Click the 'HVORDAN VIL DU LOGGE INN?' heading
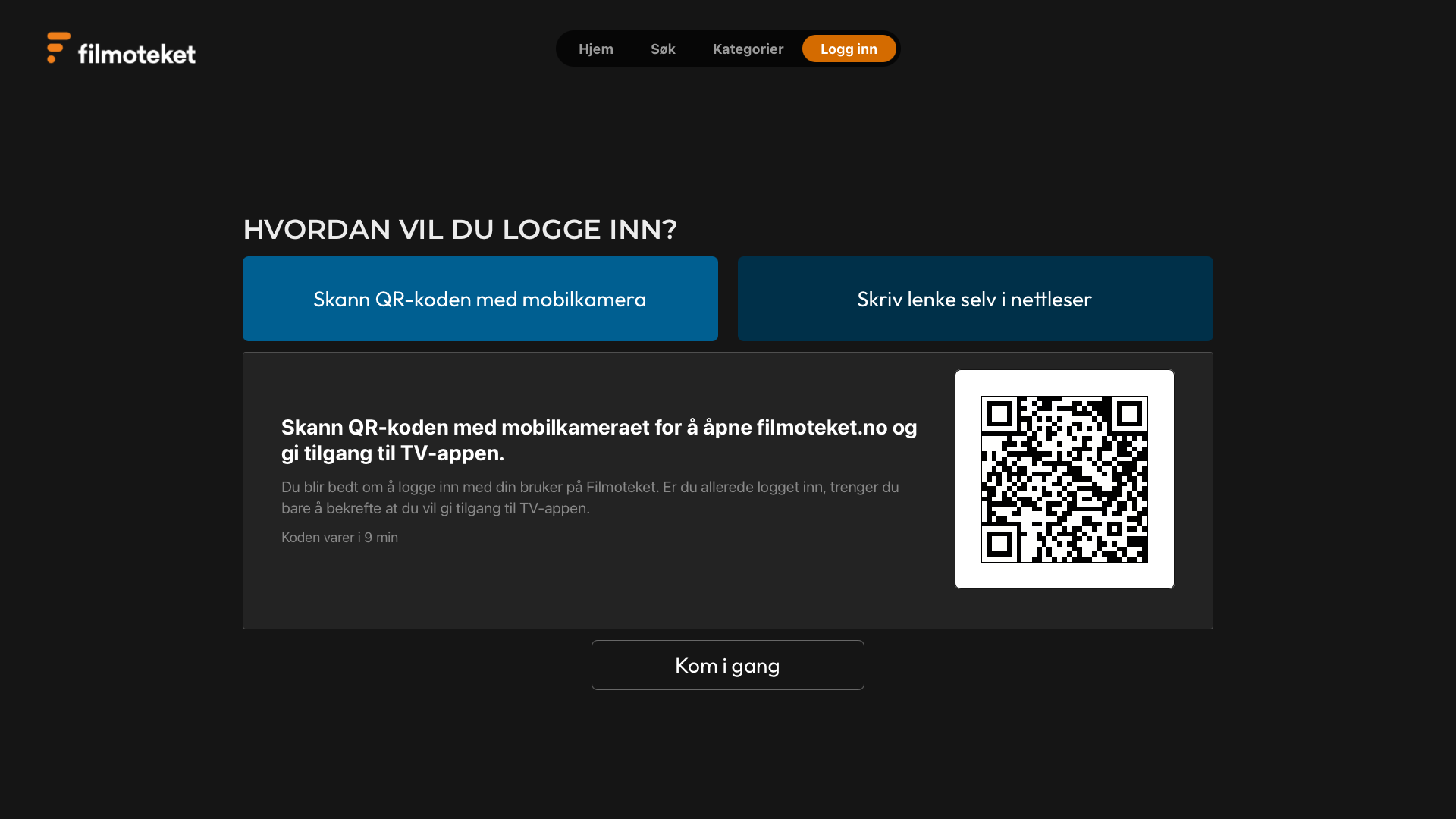 (x=460, y=229)
